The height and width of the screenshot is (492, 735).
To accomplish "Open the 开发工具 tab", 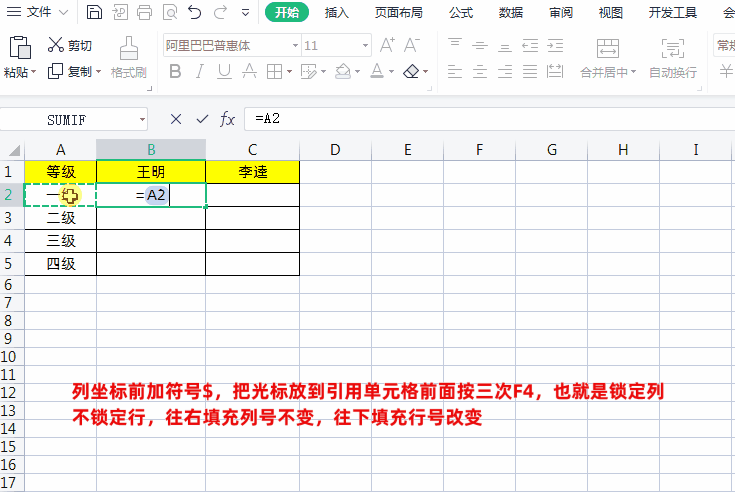I will tap(673, 12).
